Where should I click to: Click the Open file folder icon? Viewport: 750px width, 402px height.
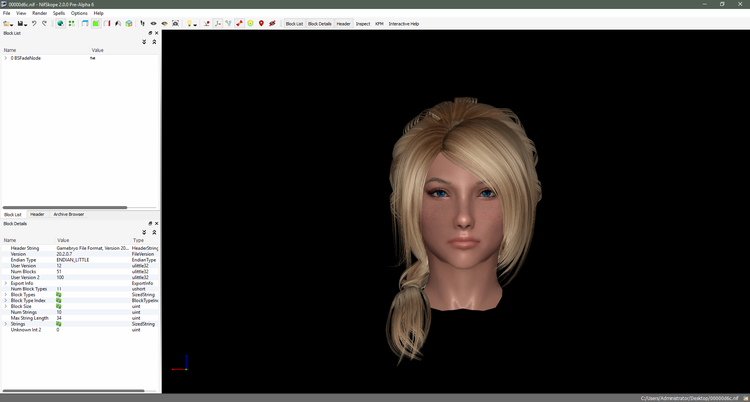pyautogui.click(x=6, y=23)
